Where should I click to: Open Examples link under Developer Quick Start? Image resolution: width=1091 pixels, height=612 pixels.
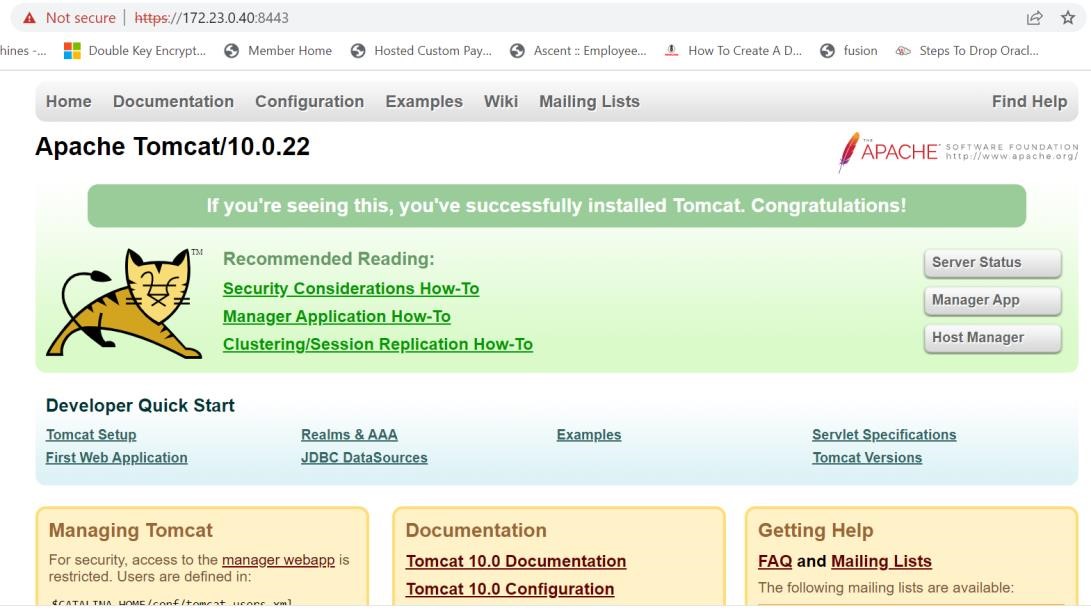[589, 435]
